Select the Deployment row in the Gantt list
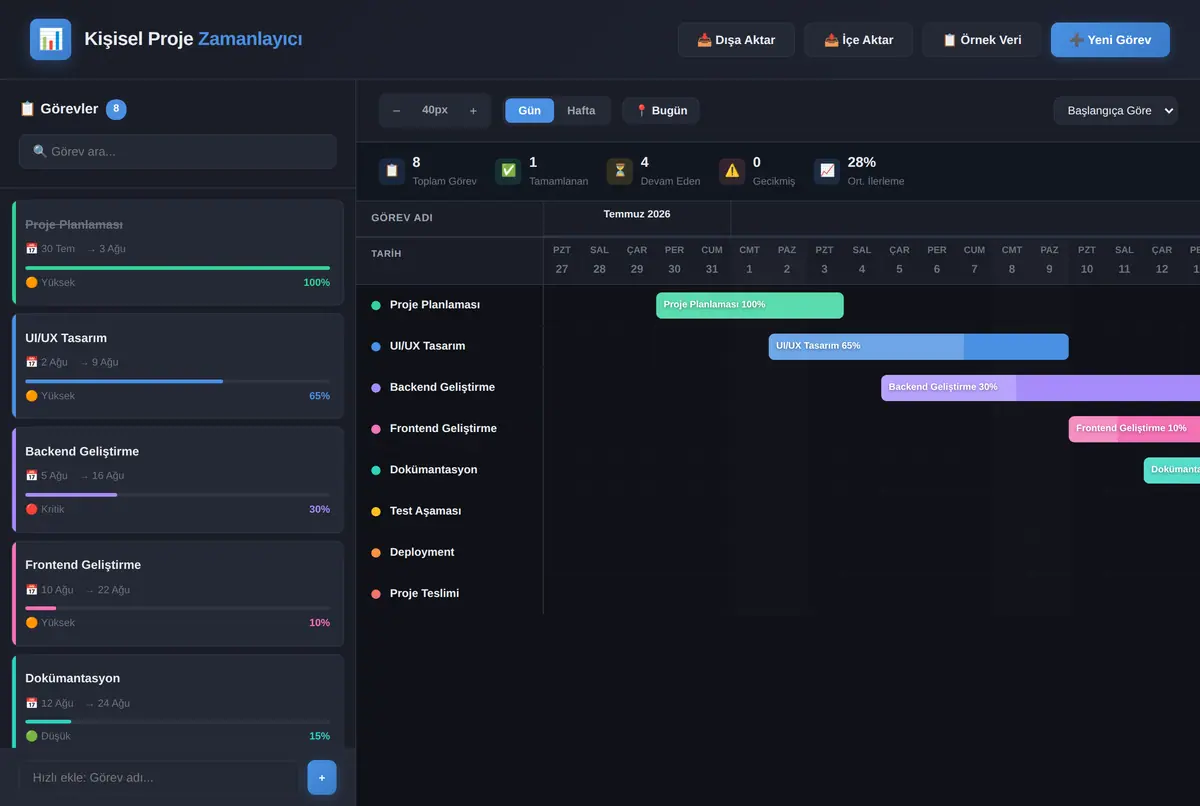 450,552
